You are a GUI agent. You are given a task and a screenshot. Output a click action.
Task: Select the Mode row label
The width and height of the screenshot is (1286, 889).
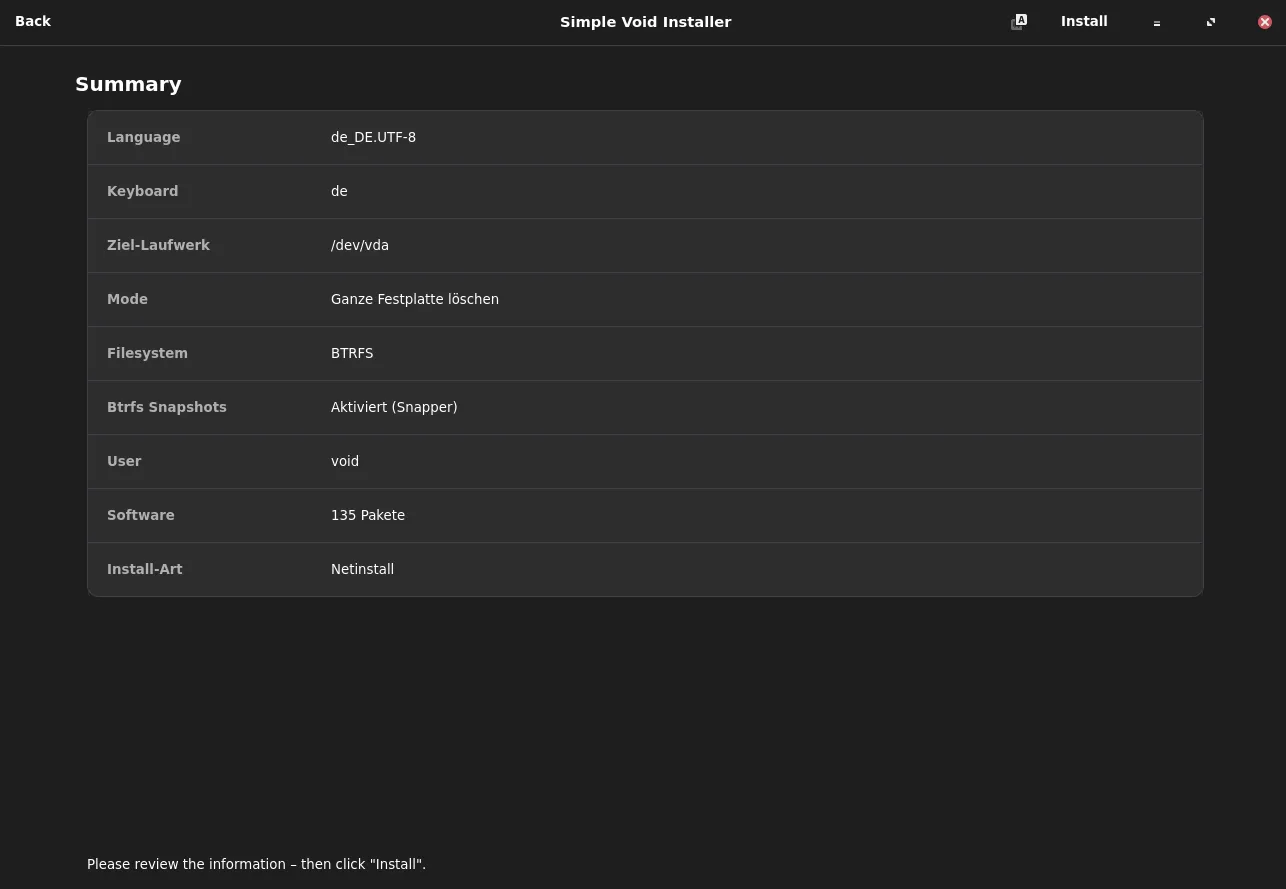pos(127,299)
